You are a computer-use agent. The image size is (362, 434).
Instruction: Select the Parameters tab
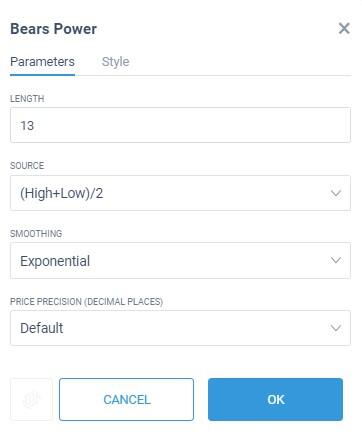pos(42,62)
